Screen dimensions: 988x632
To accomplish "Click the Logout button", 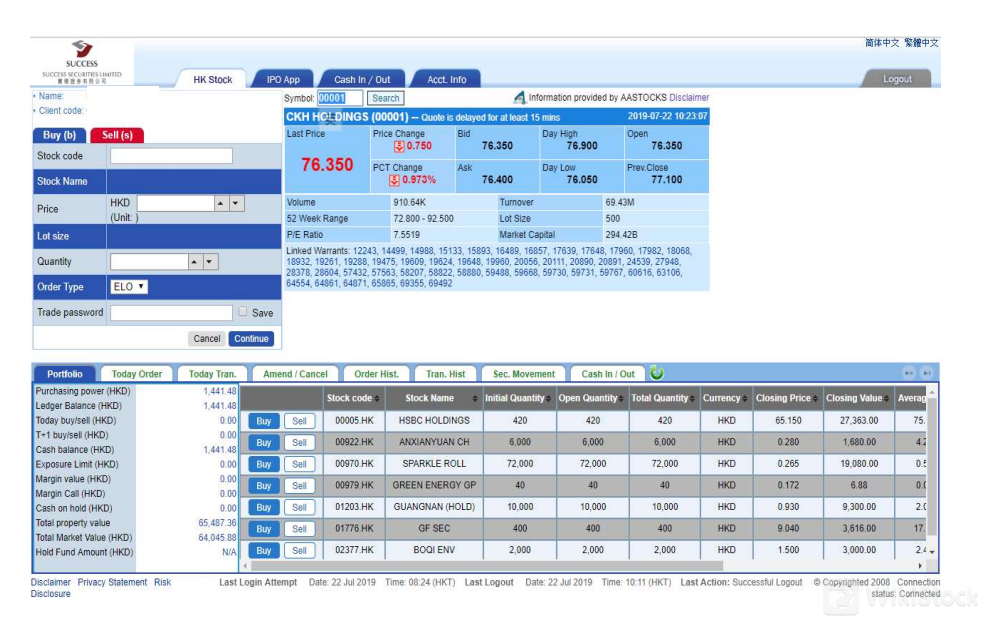I will coord(897,79).
